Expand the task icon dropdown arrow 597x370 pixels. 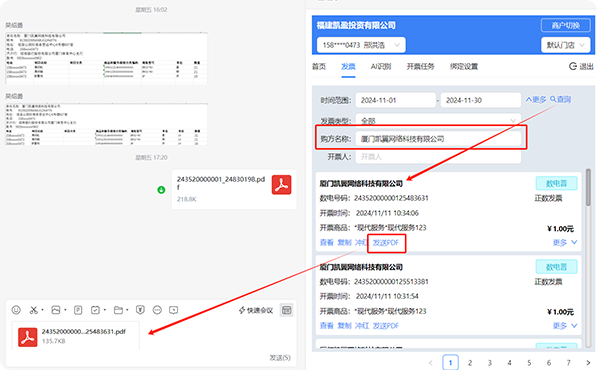tap(105, 310)
